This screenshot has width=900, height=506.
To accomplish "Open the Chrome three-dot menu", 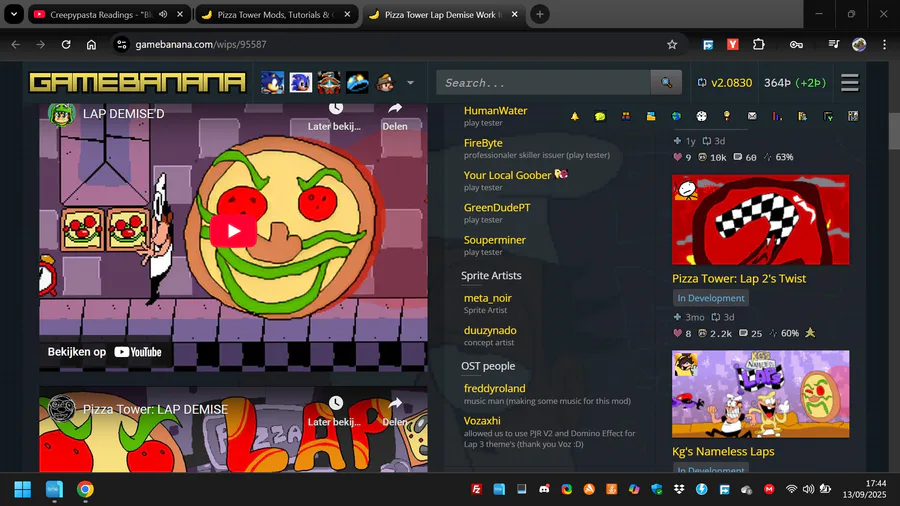I will coord(885,44).
